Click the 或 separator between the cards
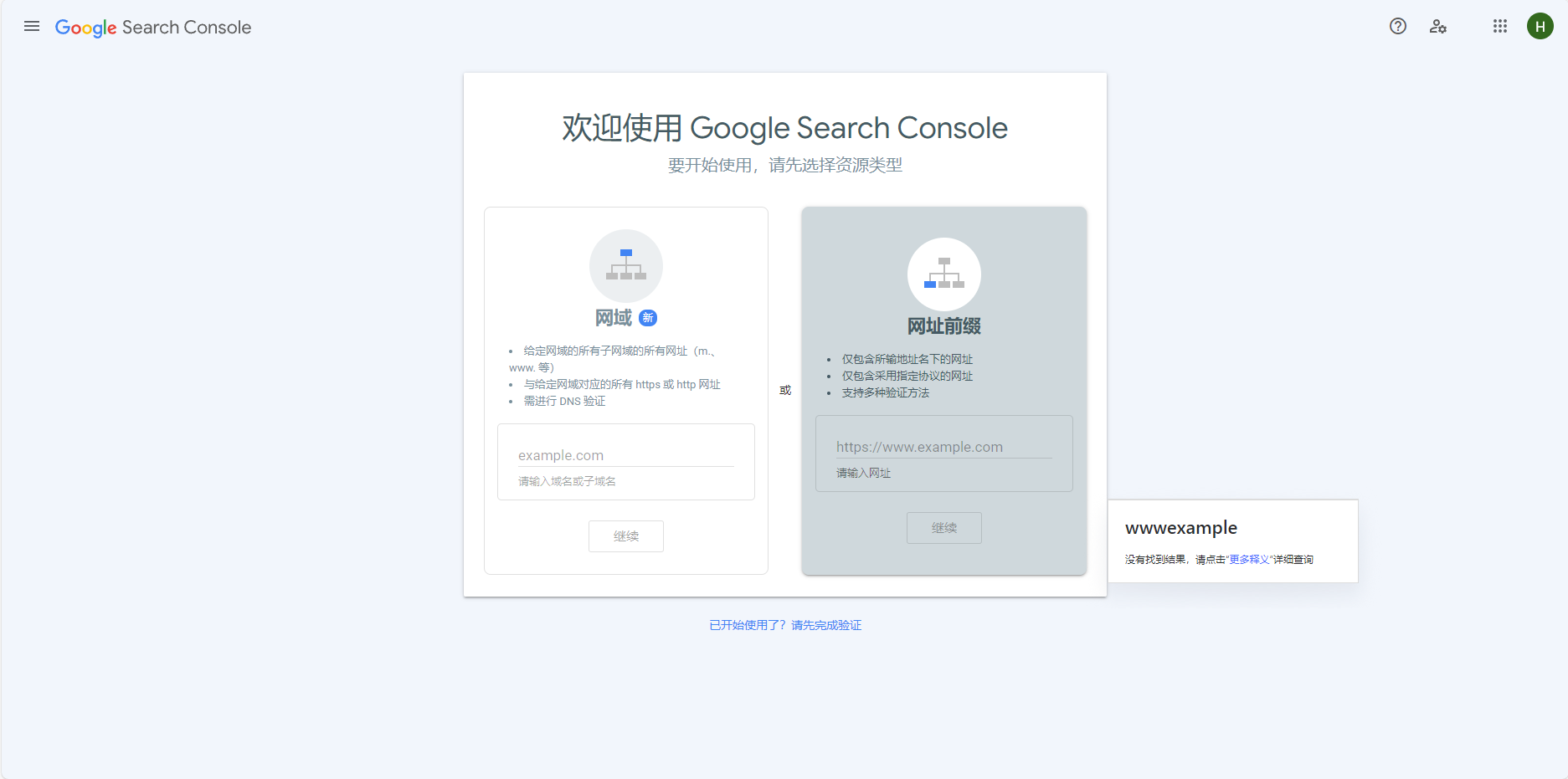The width and height of the screenshot is (1568, 779). point(785,391)
